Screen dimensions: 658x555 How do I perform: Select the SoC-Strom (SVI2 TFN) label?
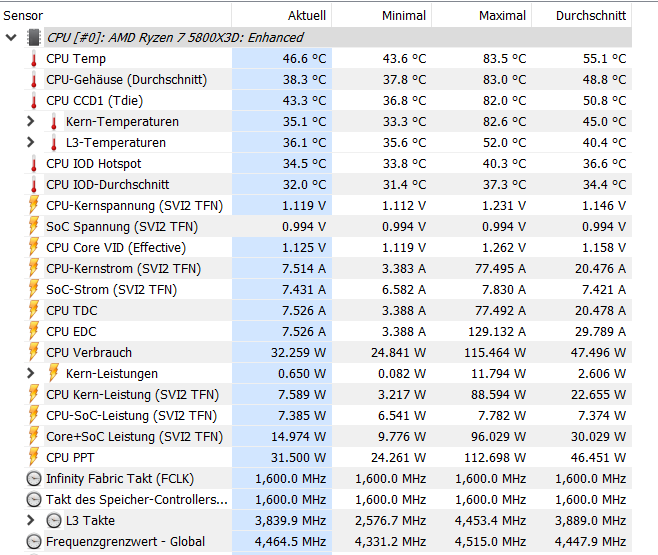pyautogui.click(x=112, y=289)
